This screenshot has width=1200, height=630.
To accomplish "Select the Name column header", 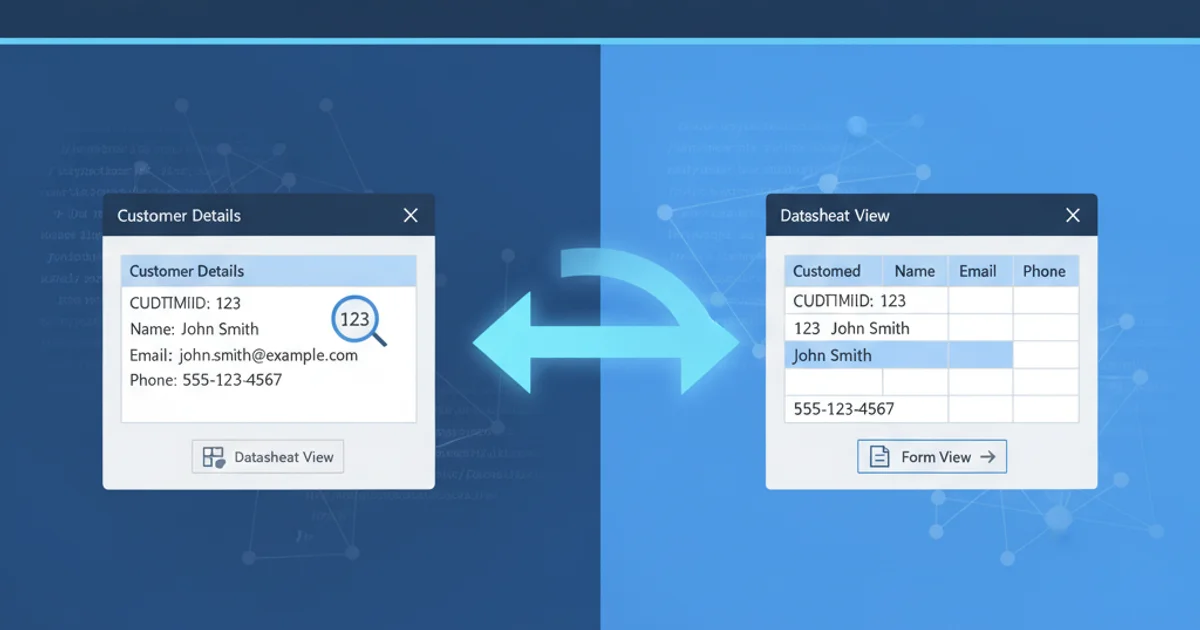I will [914, 271].
